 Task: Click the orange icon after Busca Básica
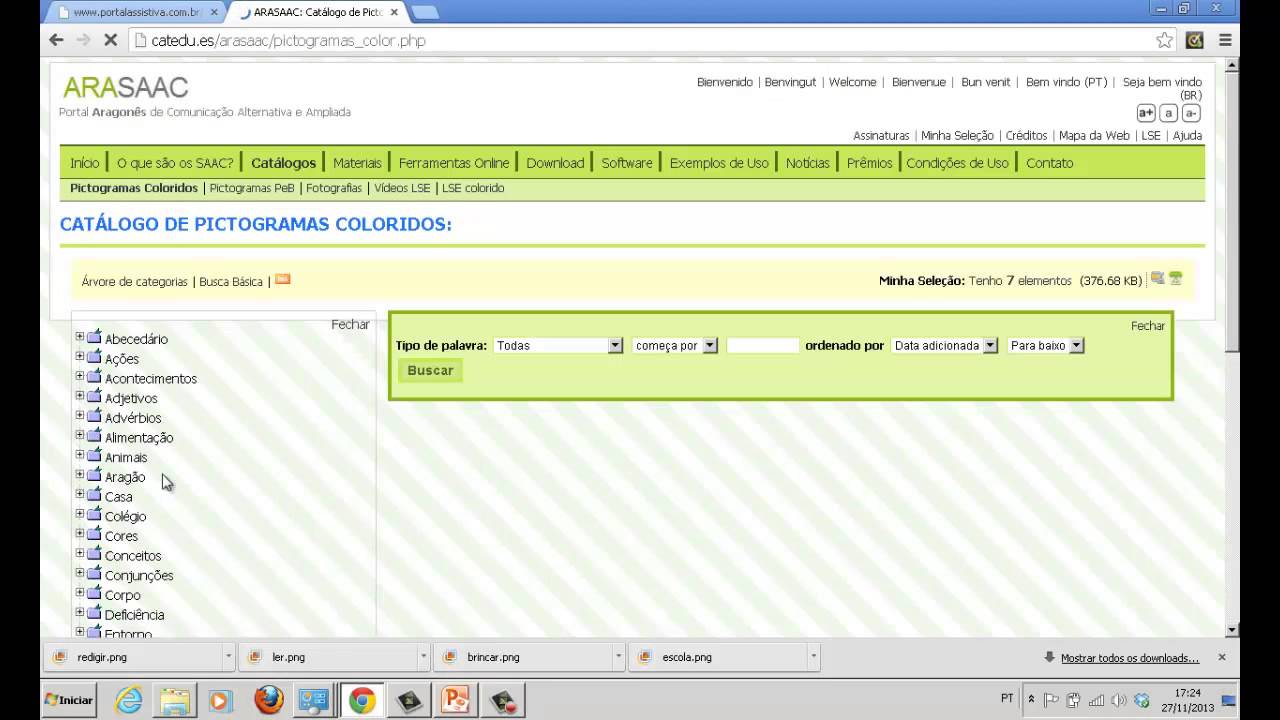pyautogui.click(x=282, y=280)
